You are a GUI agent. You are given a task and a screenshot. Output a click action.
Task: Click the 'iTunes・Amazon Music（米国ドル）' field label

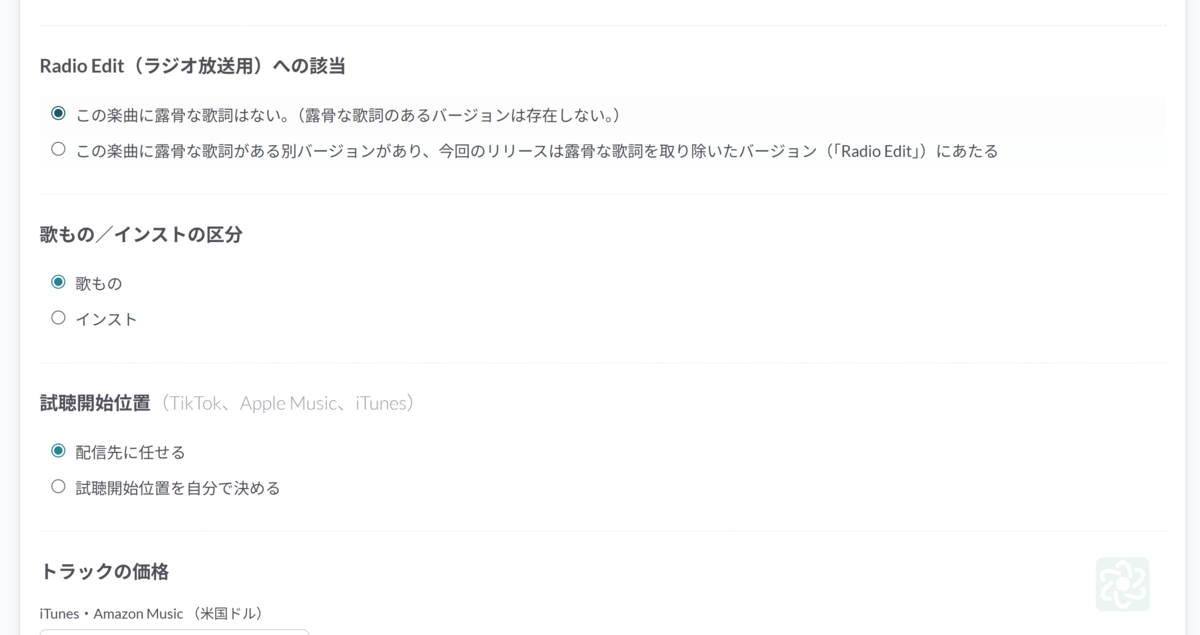pyautogui.click(x=151, y=613)
